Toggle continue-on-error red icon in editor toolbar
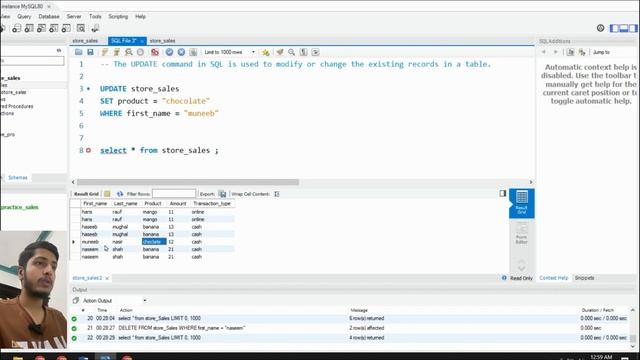The width and height of the screenshot is (640, 360). click(x=155, y=52)
